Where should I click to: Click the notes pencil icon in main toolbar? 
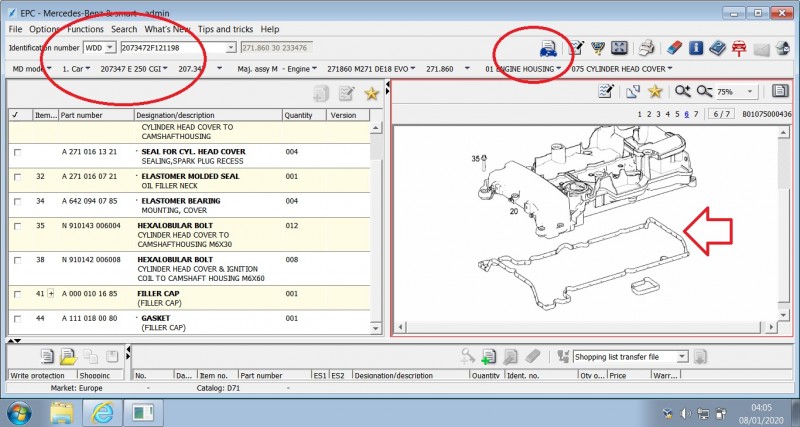click(576, 48)
